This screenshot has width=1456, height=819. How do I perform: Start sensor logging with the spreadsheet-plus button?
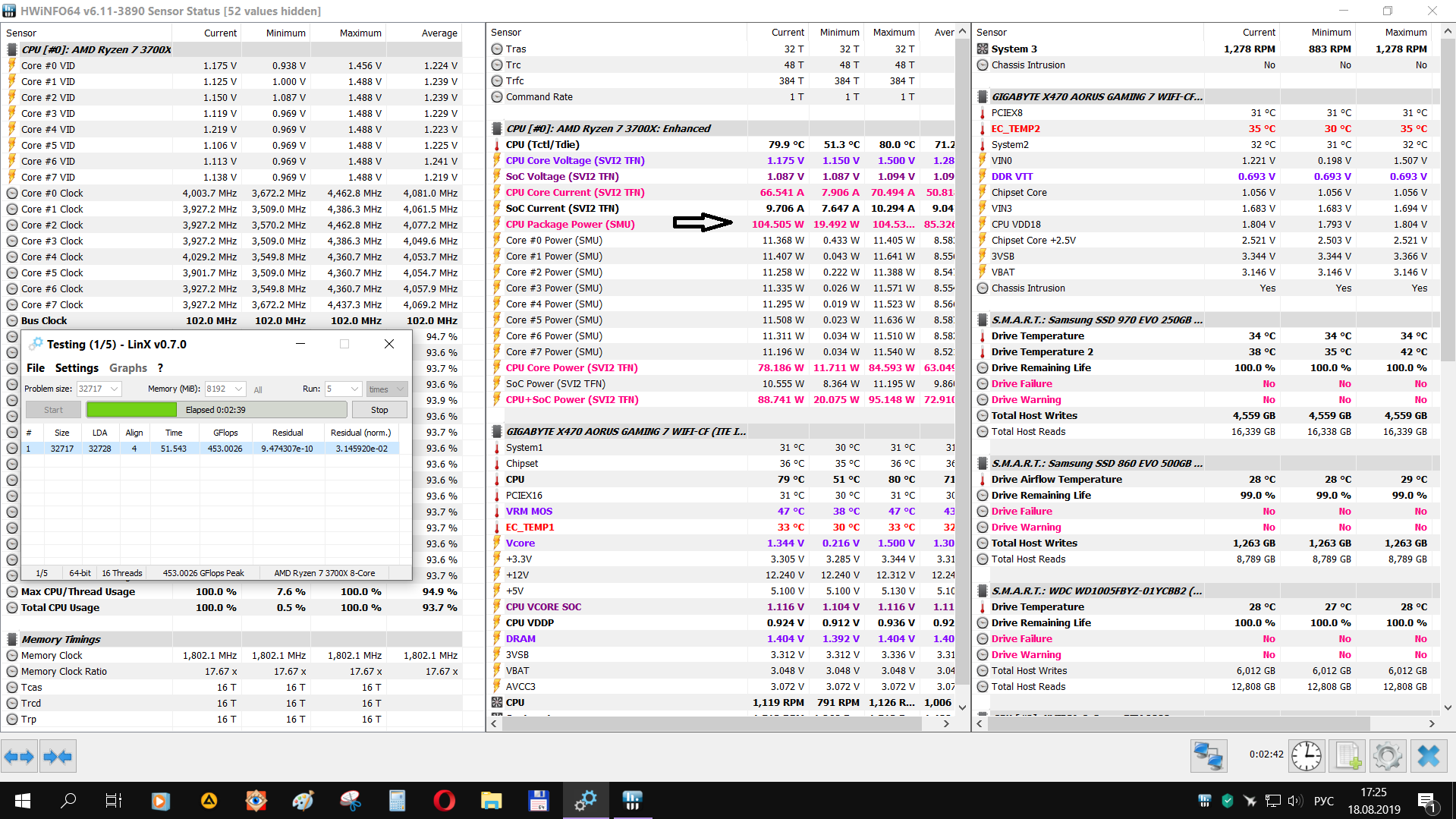(1348, 756)
